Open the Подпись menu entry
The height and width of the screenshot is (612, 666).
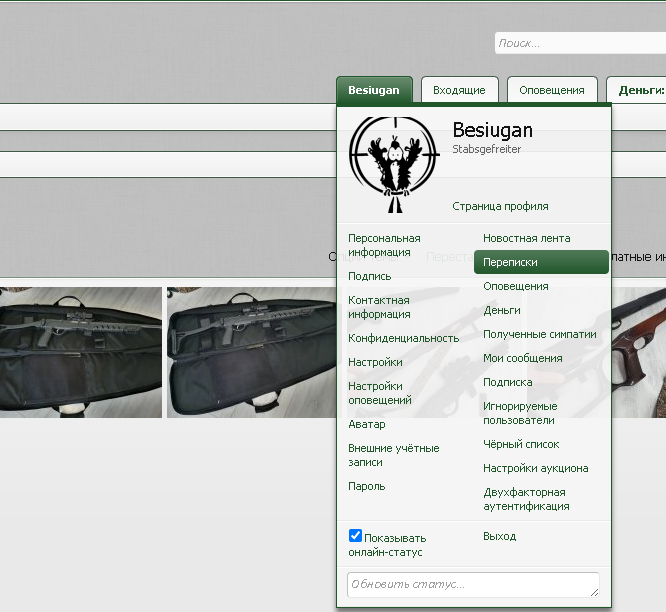[370, 276]
